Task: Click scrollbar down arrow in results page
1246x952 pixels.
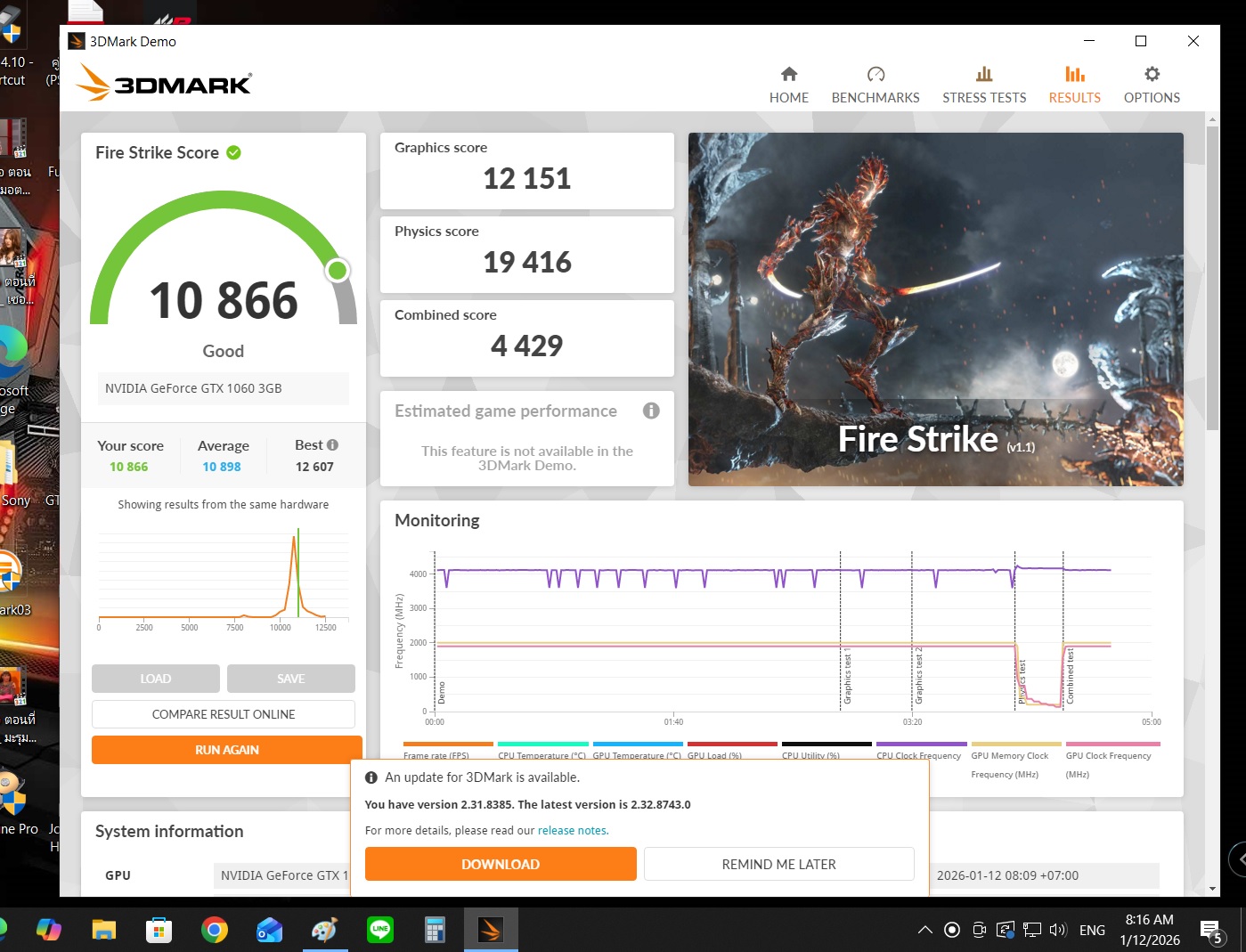Action: click(1212, 889)
